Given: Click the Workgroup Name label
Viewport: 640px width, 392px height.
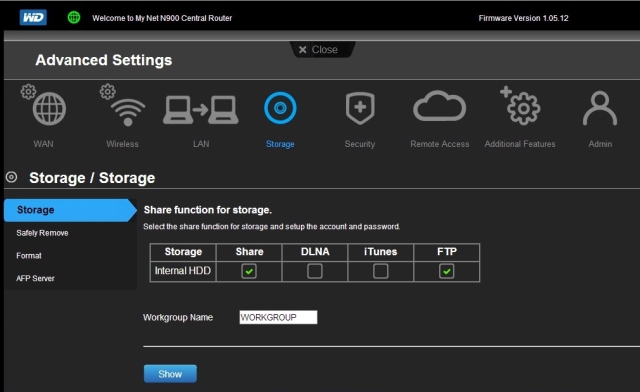Looking at the screenshot, I should pos(178,317).
